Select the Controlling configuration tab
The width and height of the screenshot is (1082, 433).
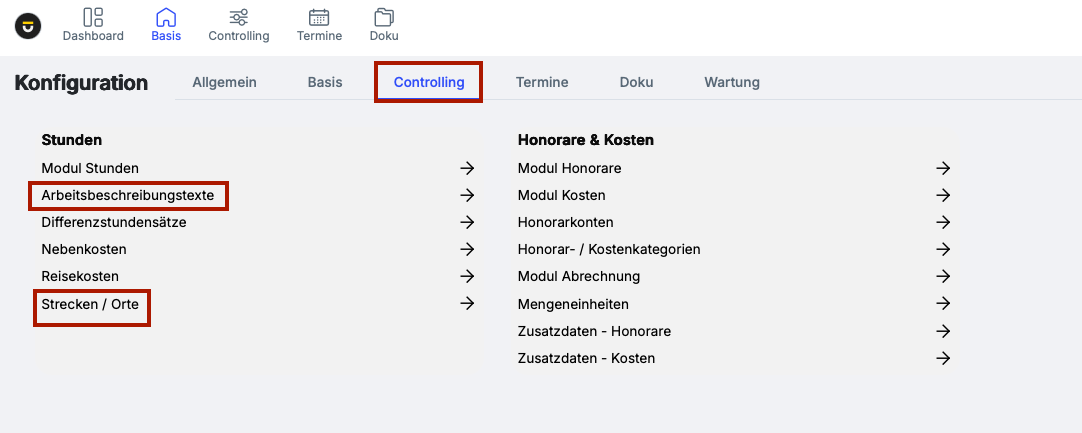(429, 82)
